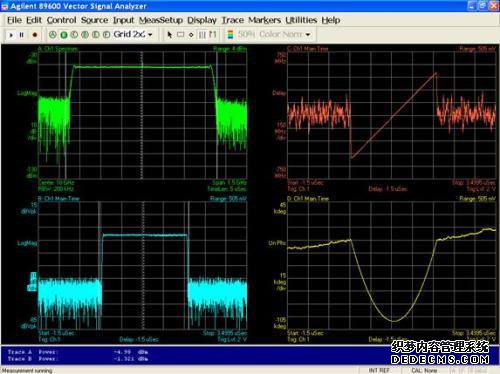The height and width of the screenshot is (374, 500).
Task: Select the diamond marker tool
Action: (x=191, y=35)
